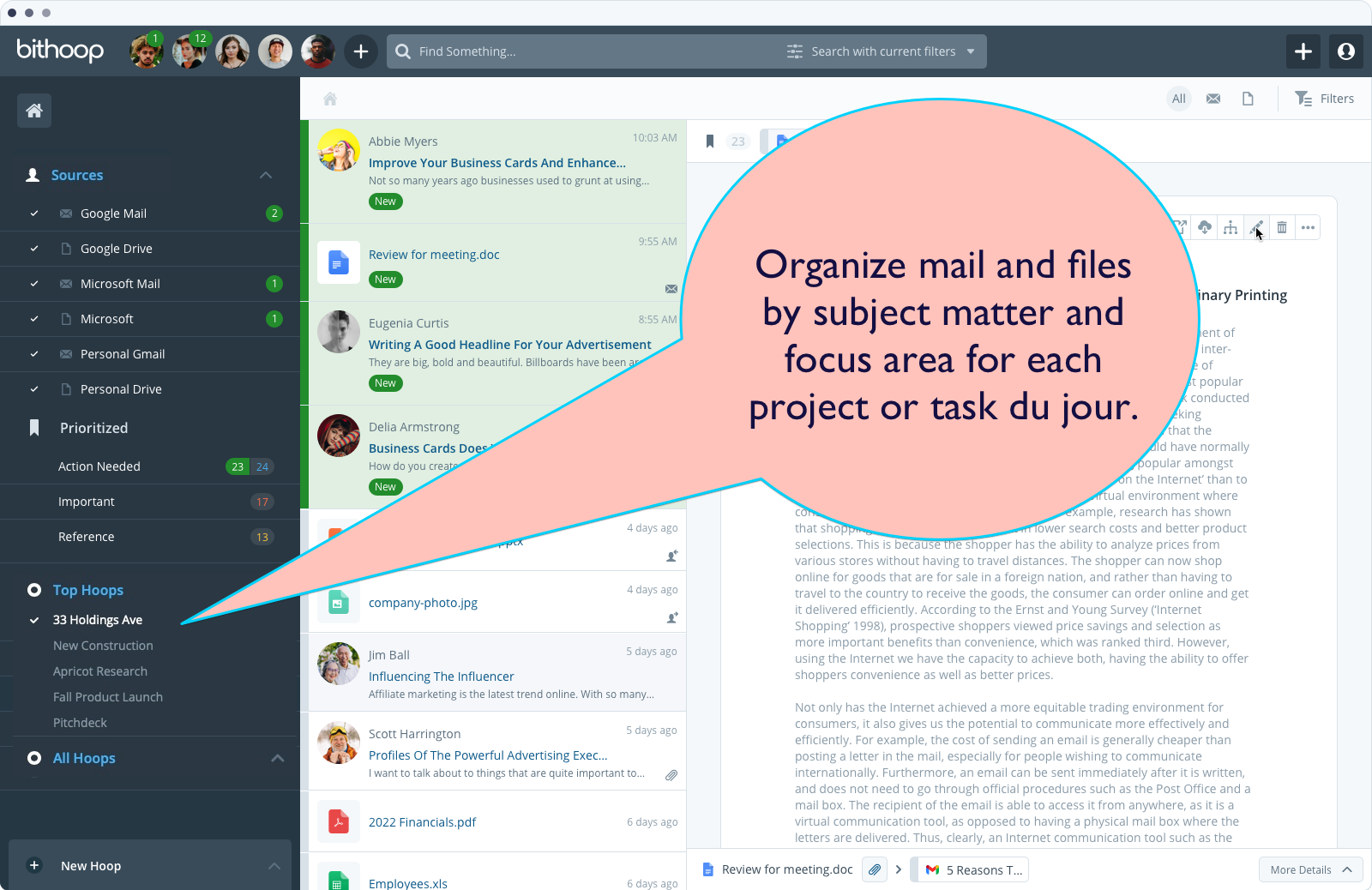
Task: Select the Apricot Research hoop
Action: (100, 671)
